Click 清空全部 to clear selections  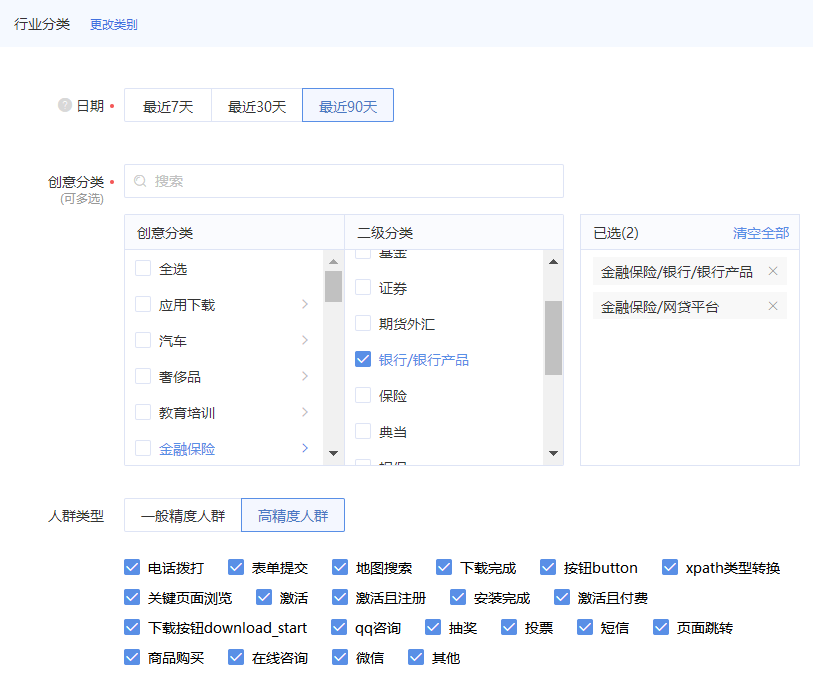[x=761, y=233]
